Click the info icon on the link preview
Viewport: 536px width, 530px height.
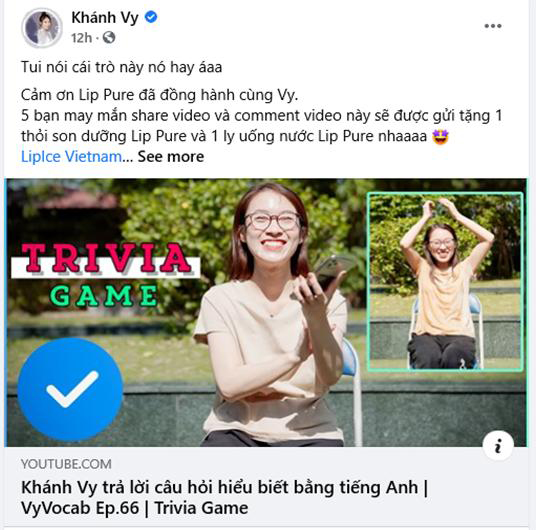click(498, 445)
